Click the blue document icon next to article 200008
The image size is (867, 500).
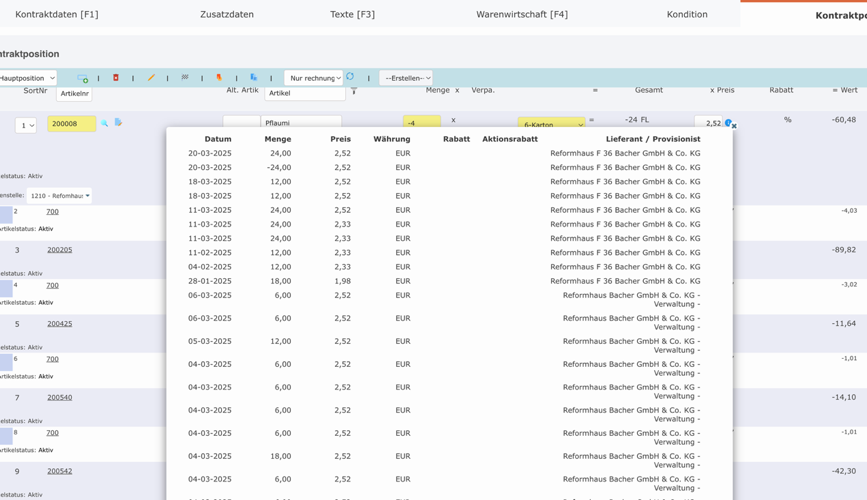pyautogui.click(x=118, y=123)
